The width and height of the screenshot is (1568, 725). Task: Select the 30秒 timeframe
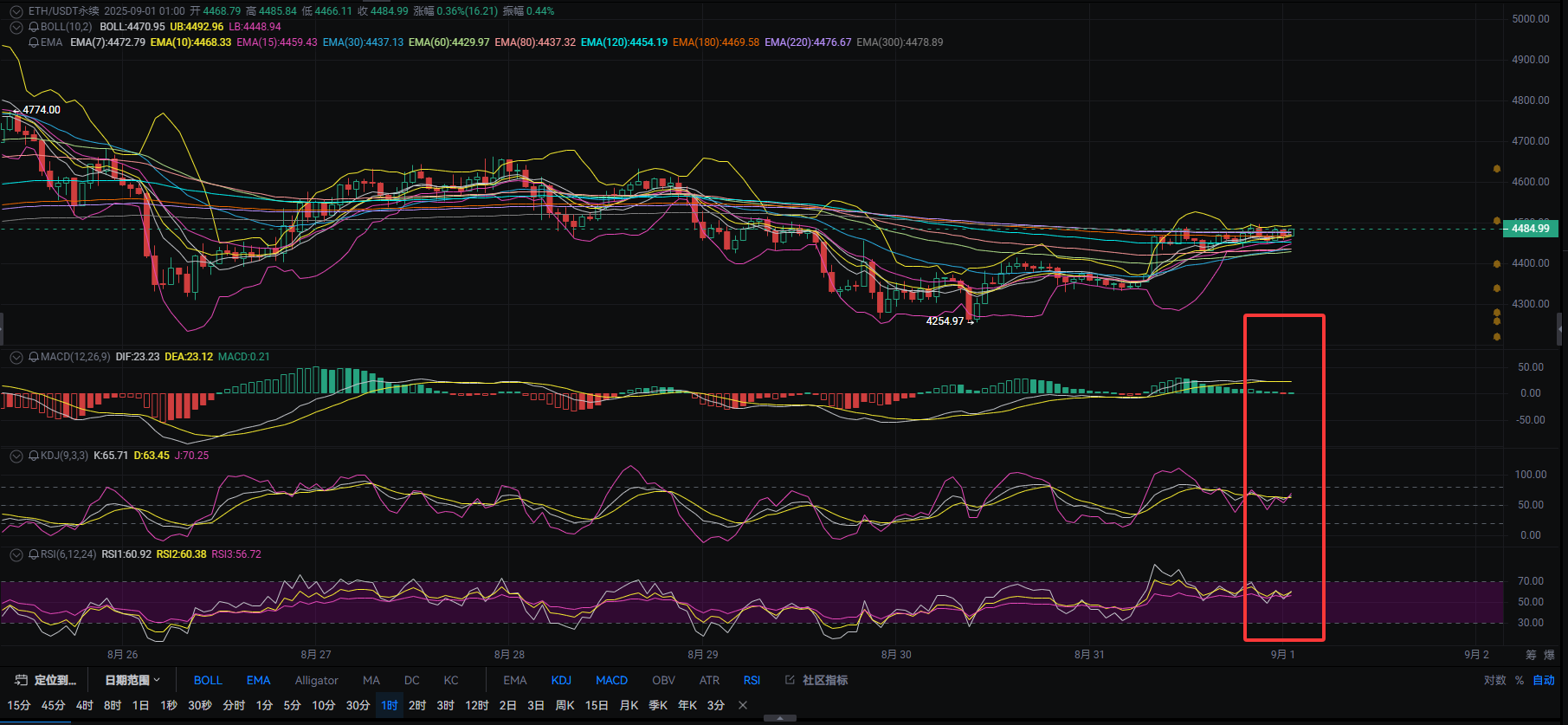point(200,705)
